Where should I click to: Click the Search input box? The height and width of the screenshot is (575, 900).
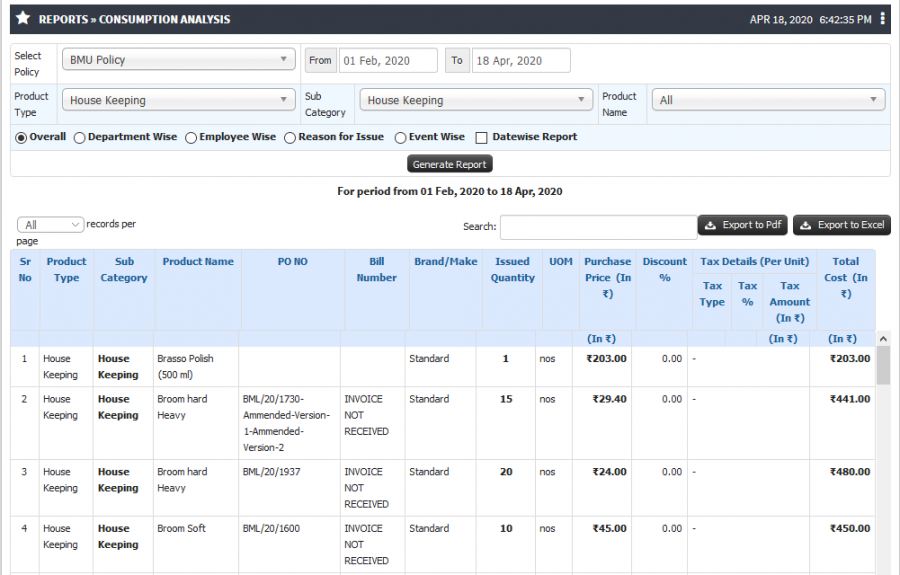(x=599, y=227)
